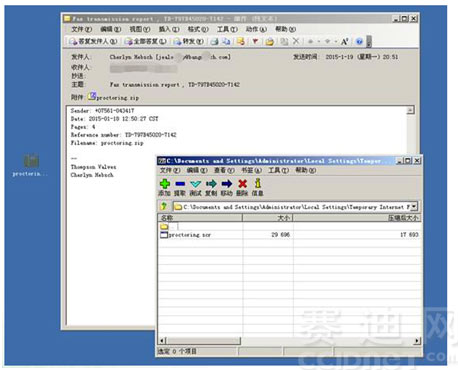Viewport: 458px width, 370px height.
Task: Click the grey X delete icon in the email toolbar
Action: coord(296,41)
